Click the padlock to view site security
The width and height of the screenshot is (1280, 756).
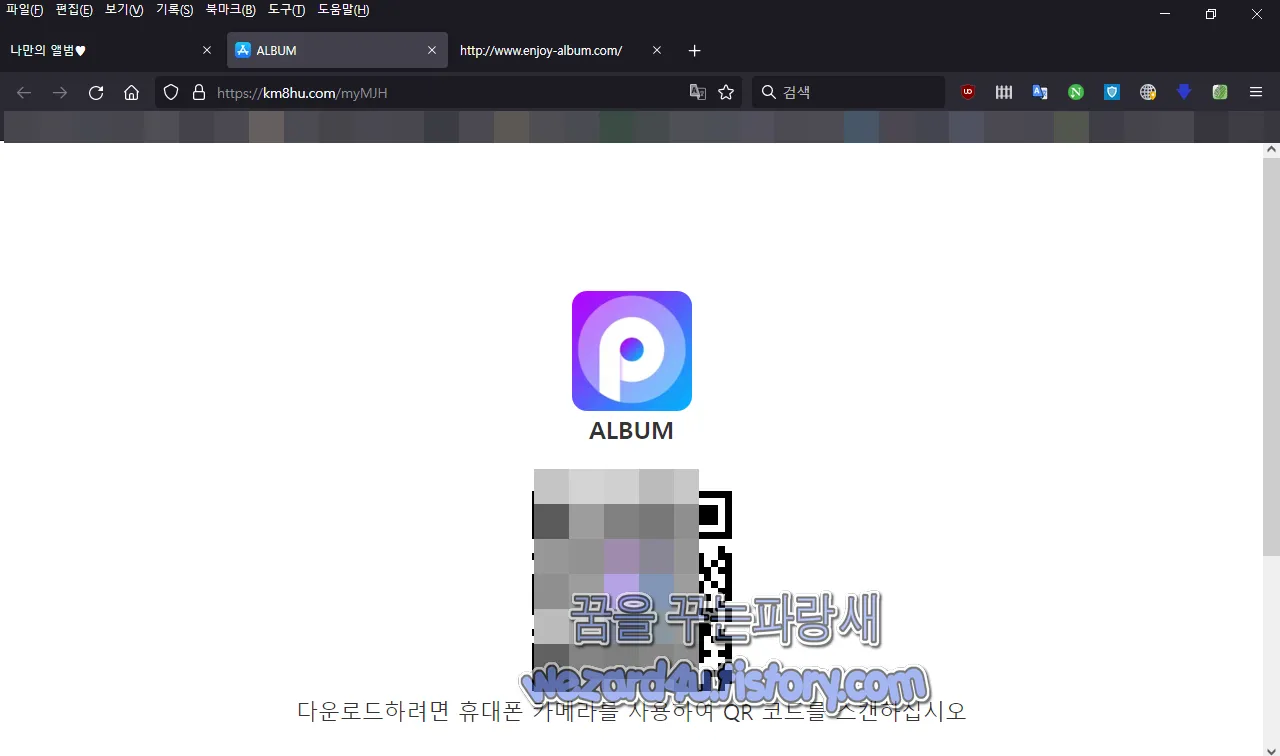[196, 92]
